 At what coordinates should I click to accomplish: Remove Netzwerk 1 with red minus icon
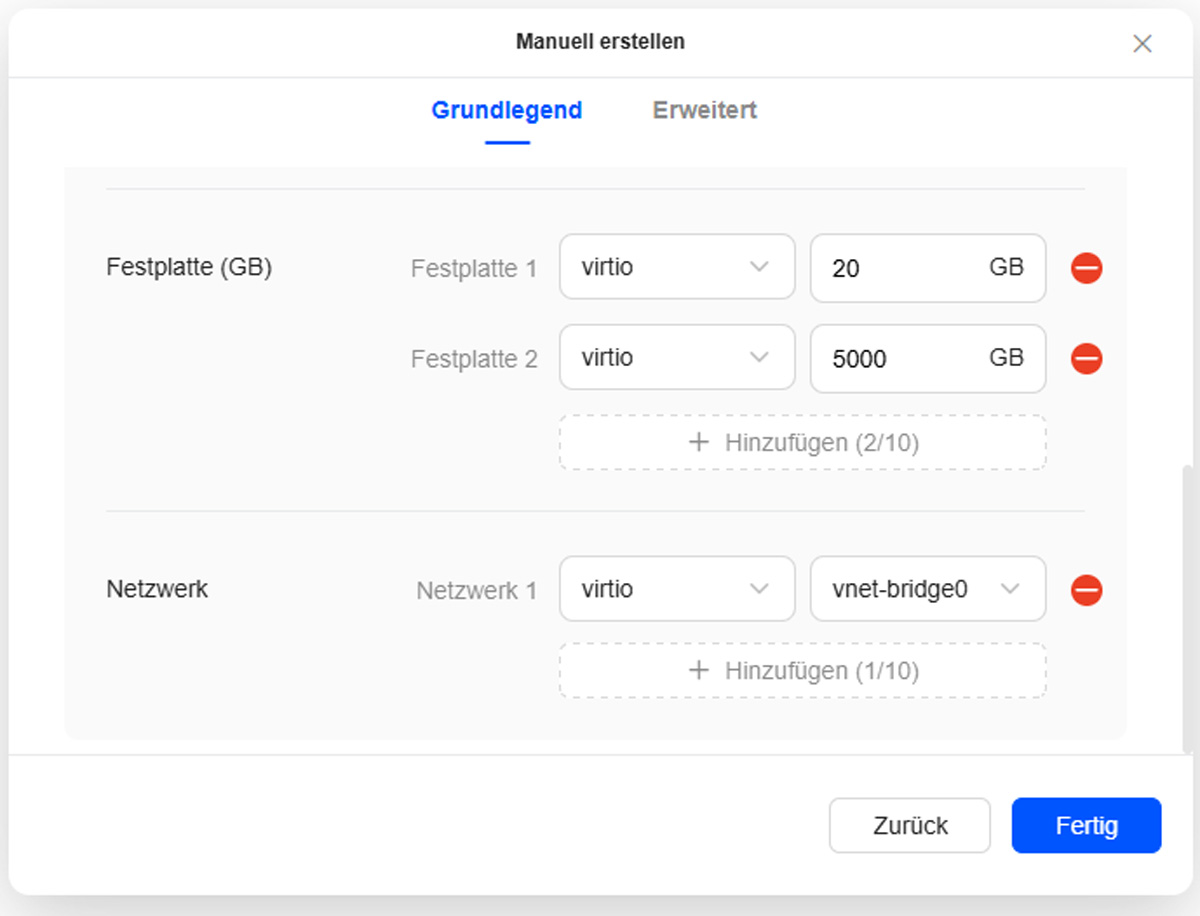(x=1086, y=590)
